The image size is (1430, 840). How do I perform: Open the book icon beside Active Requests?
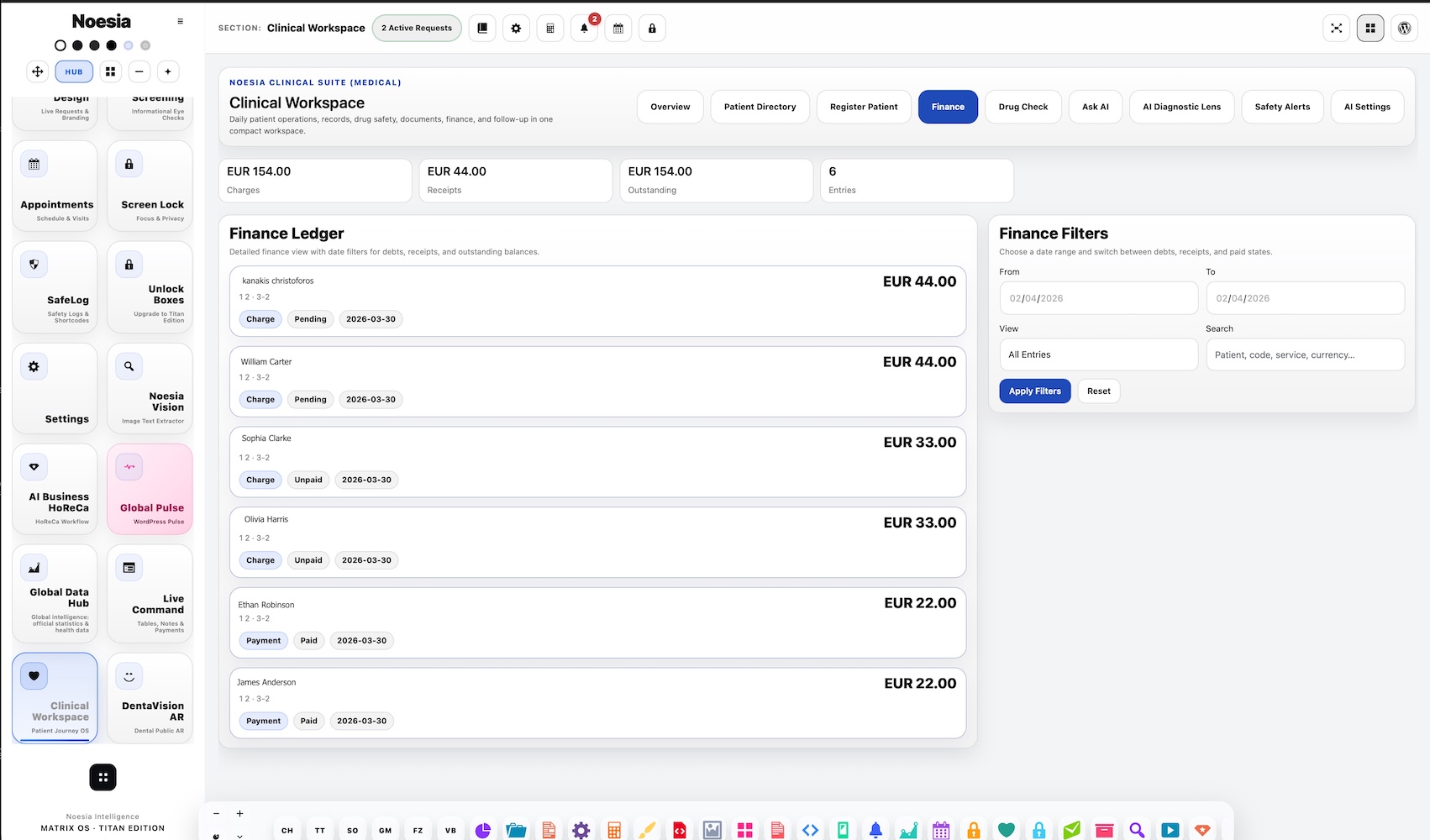(x=482, y=28)
